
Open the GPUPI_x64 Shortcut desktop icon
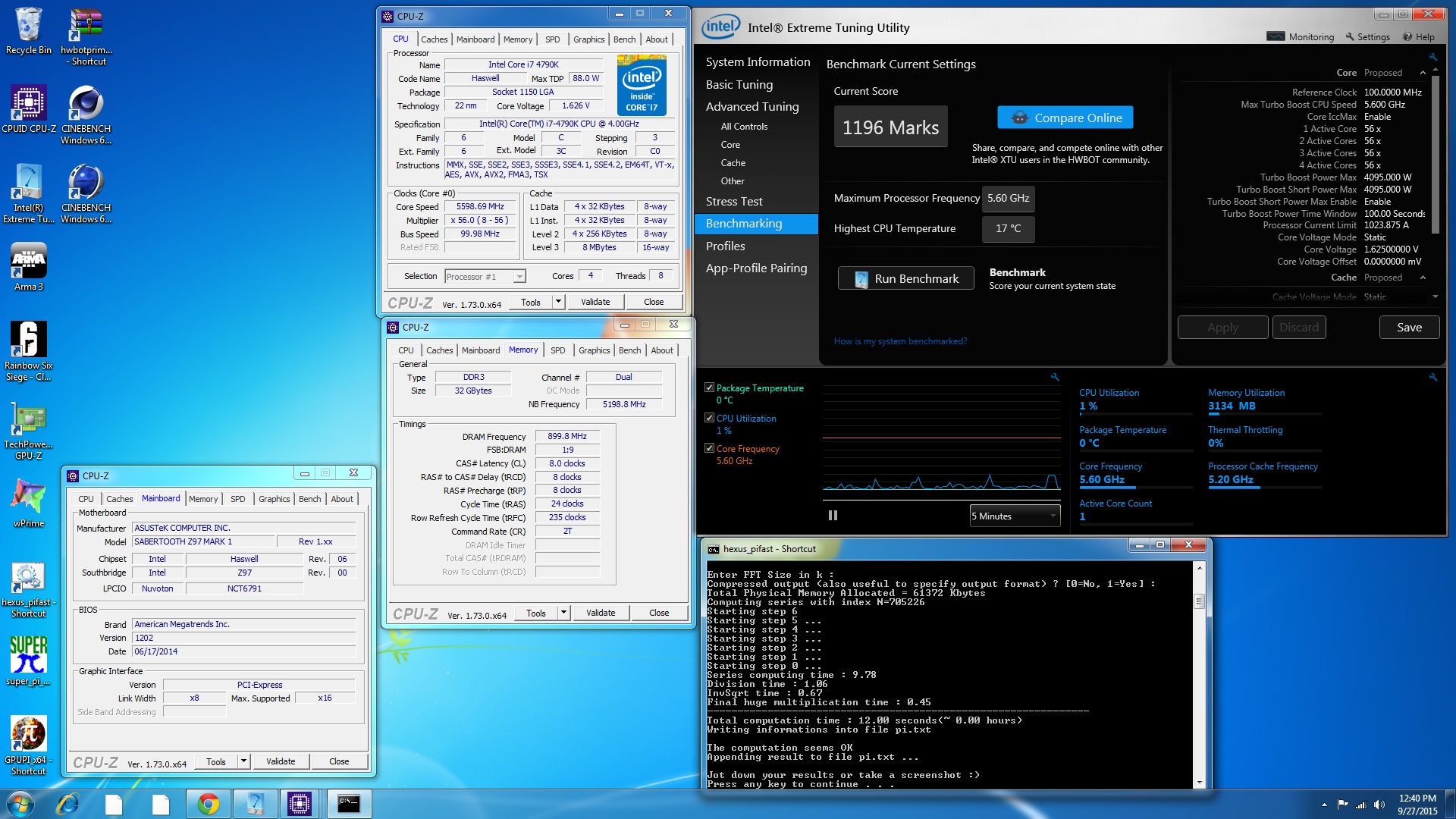(x=29, y=745)
